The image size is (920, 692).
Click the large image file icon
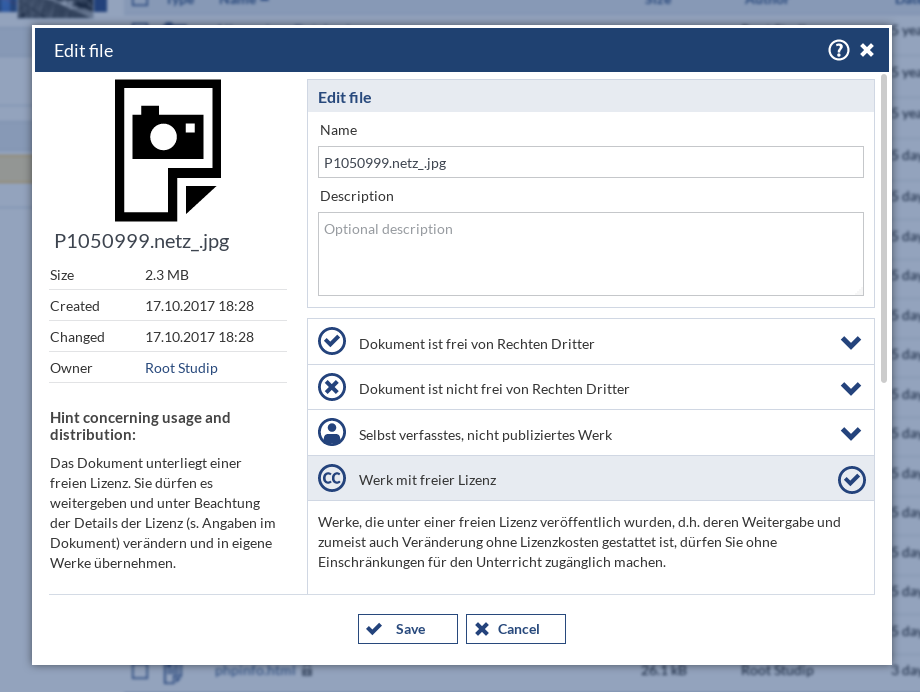(x=167, y=150)
